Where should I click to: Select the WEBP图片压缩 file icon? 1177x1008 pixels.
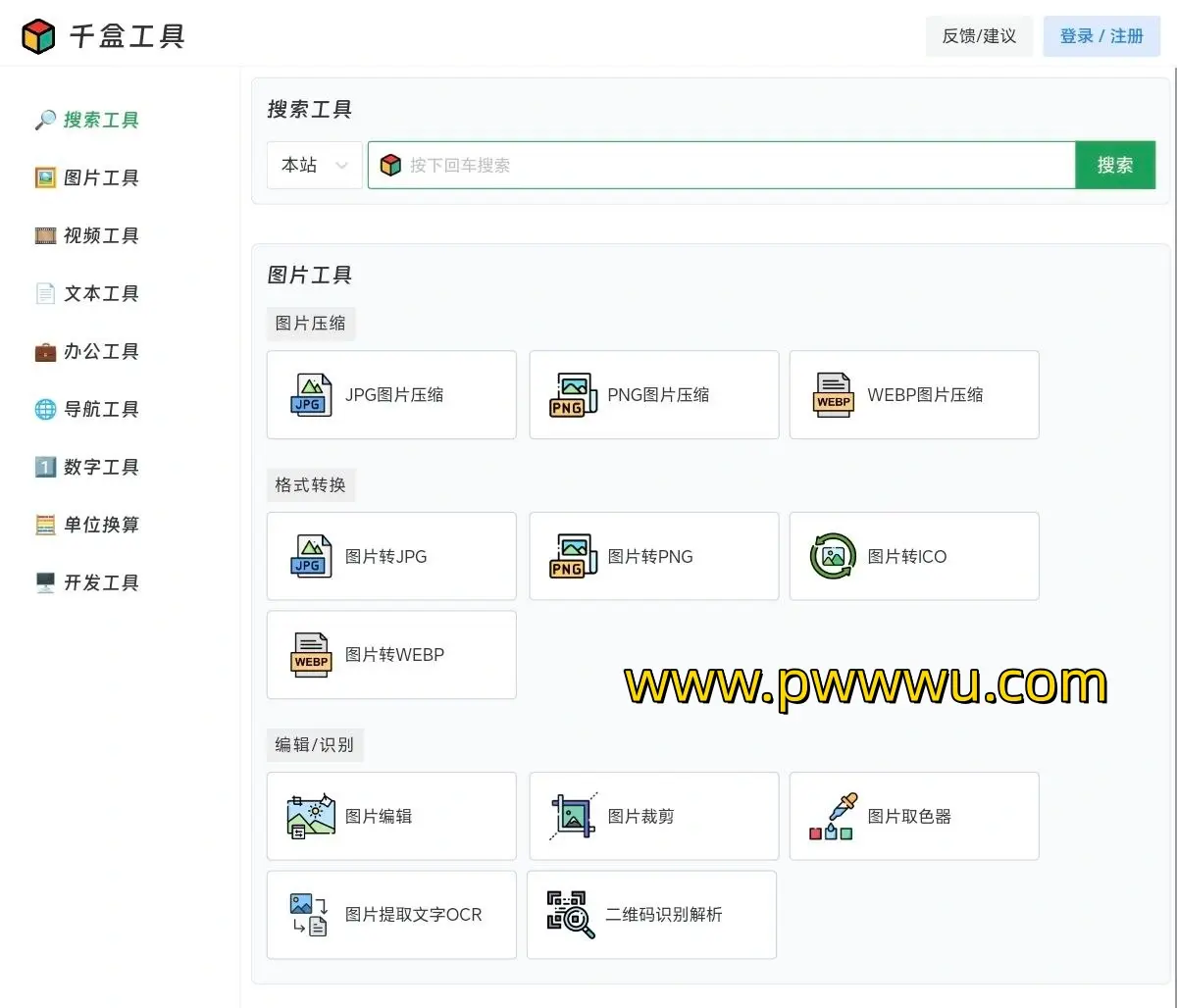(x=834, y=395)
